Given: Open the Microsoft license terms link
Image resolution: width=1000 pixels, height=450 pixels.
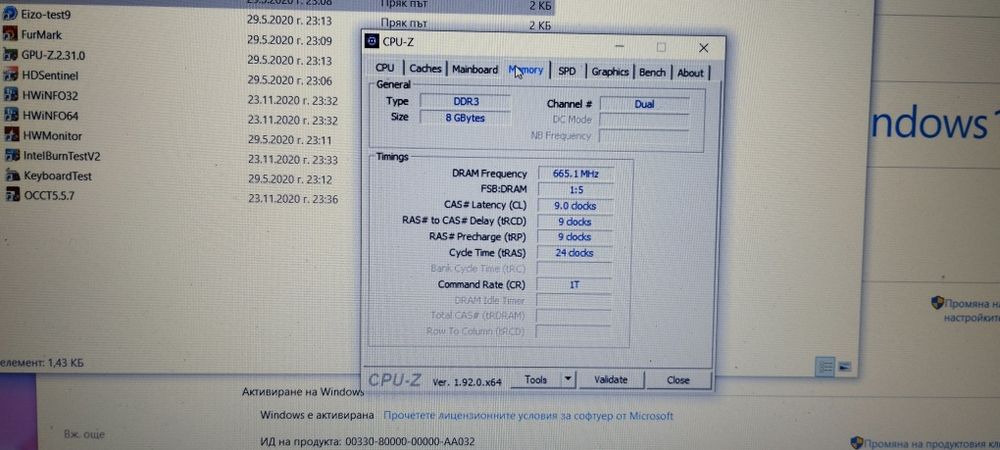Looking at the screenshot, I should [x=528, y=416].
